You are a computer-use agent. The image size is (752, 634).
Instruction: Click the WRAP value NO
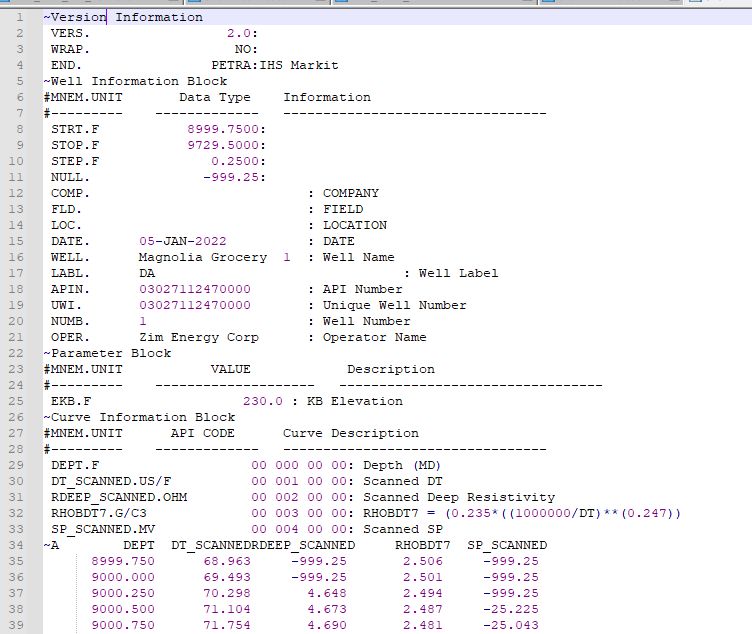243,49
